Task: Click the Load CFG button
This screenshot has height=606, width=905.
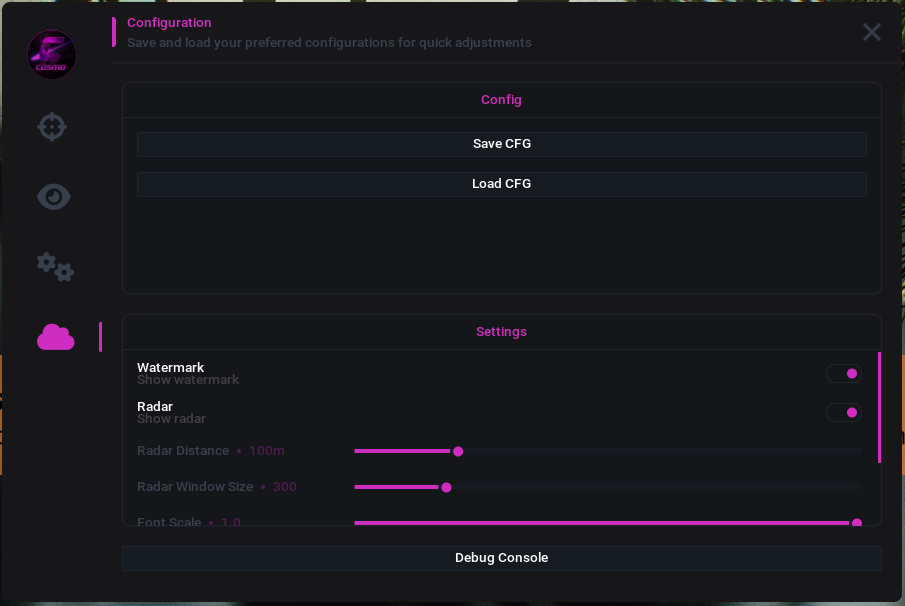Action: pos(502,184)
